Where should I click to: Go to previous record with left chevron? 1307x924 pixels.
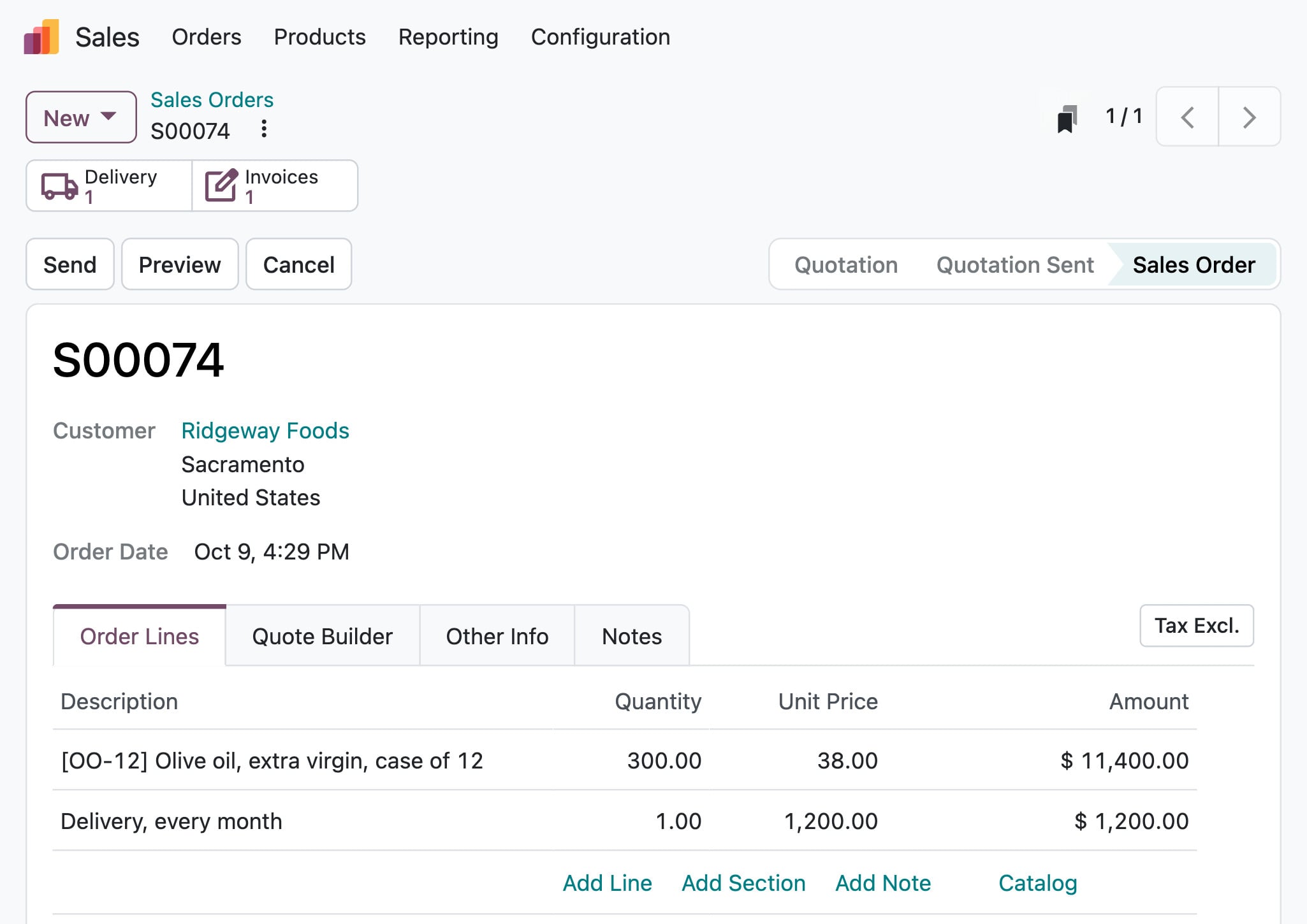[1187, 117]
